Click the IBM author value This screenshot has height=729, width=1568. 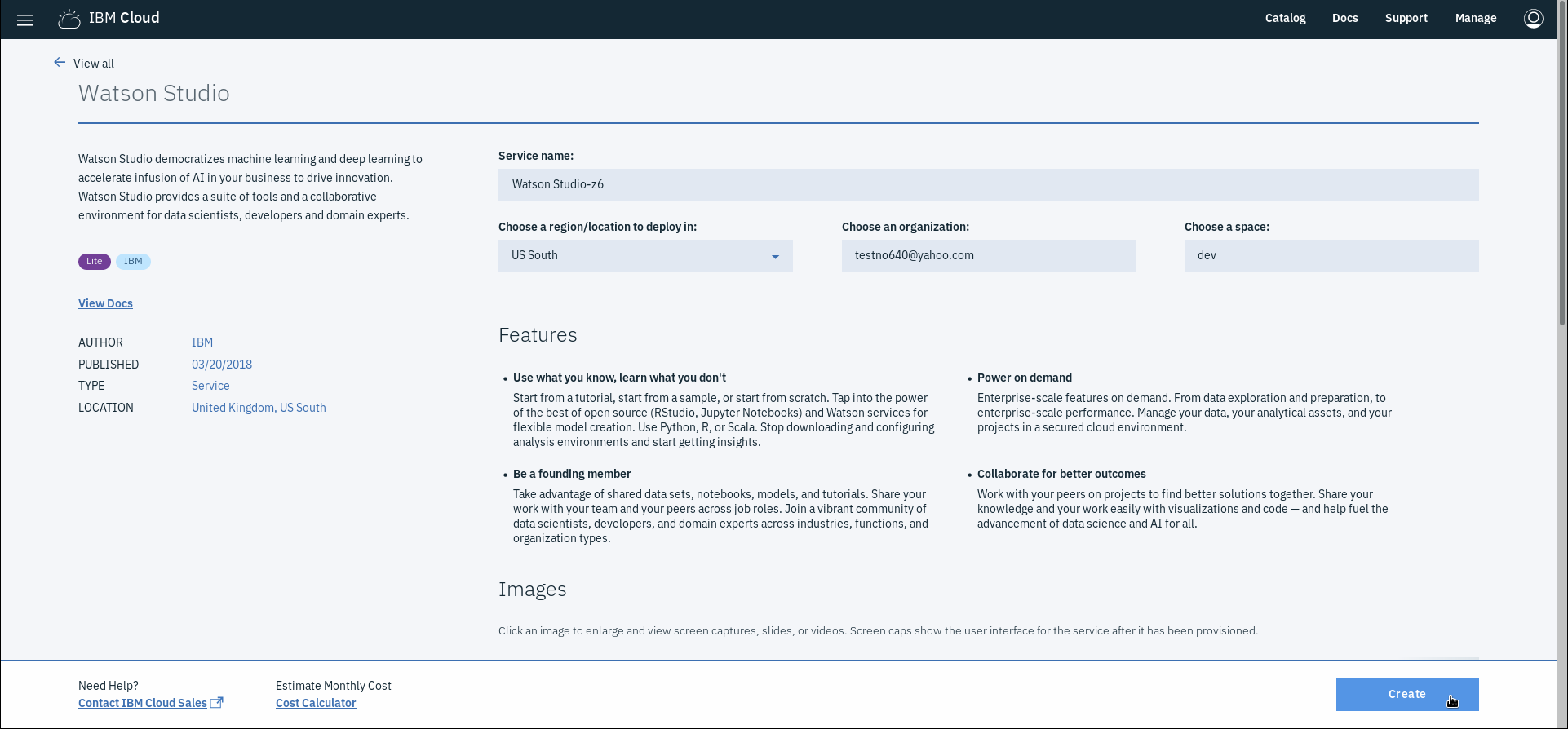[x=202, y=342]
